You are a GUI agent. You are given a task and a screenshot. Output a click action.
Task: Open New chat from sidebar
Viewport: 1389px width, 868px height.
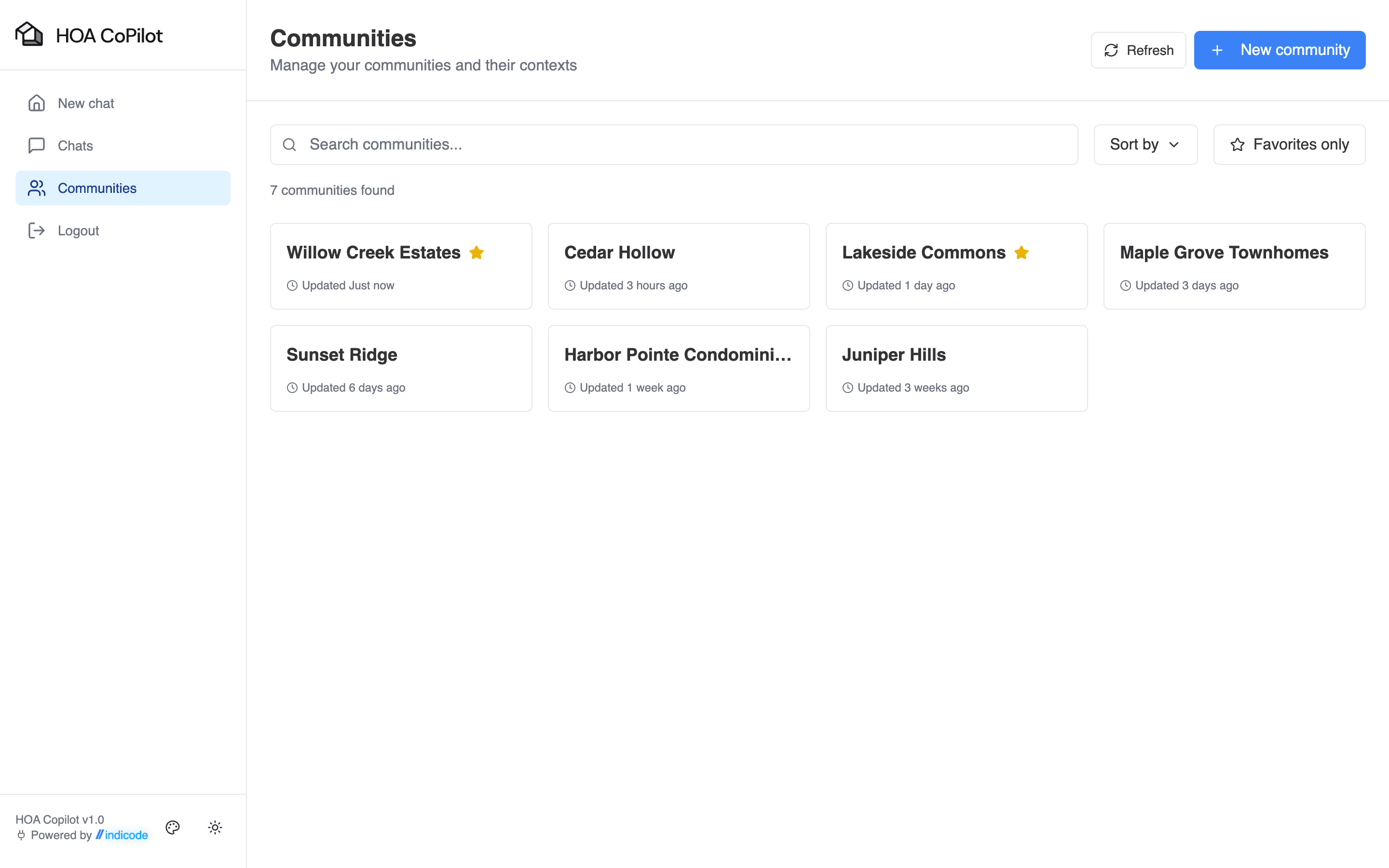click(x=123, y=103)
